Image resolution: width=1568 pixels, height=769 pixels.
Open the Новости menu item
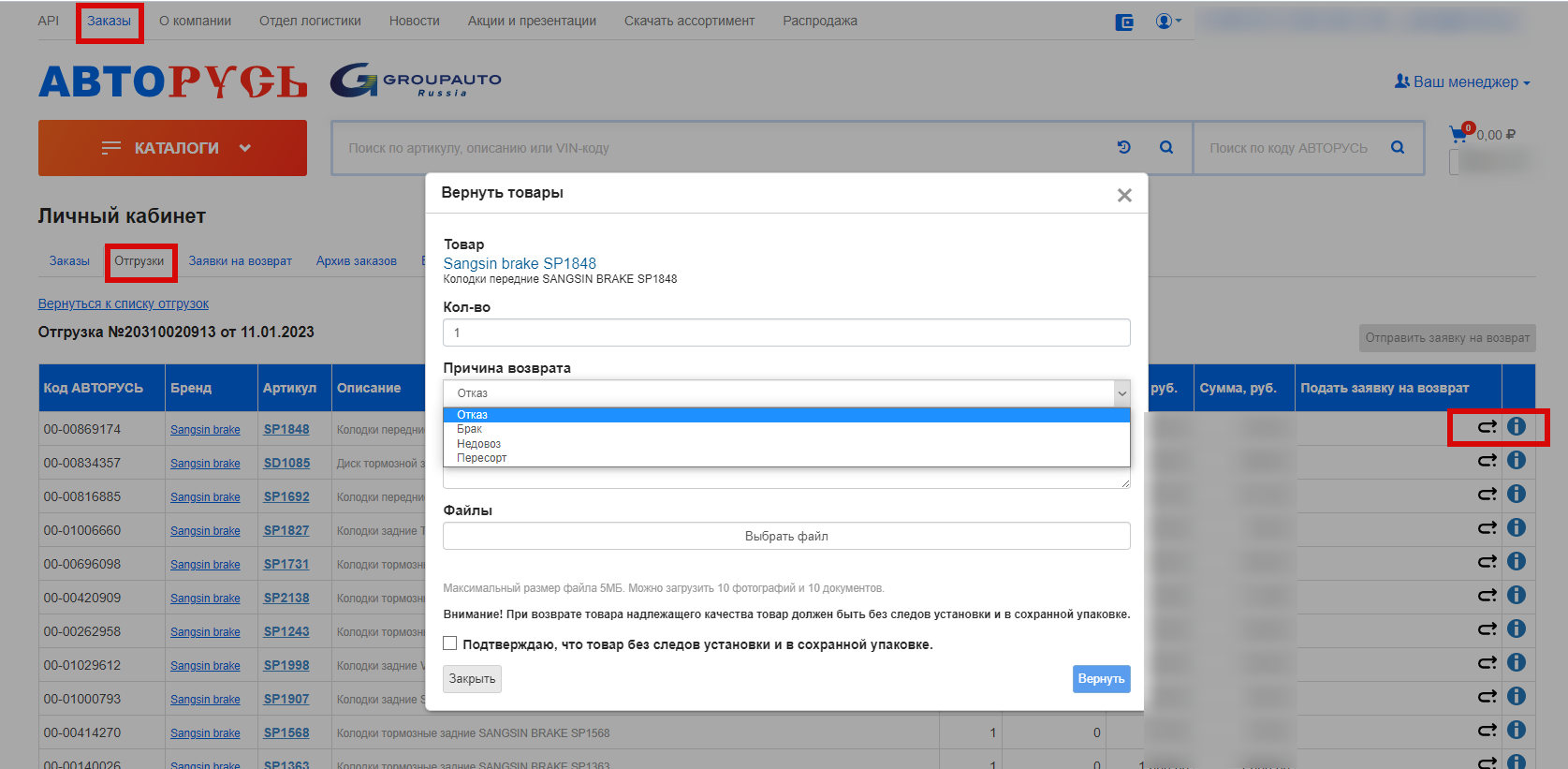pyautogui.click(x=415, y=21)
